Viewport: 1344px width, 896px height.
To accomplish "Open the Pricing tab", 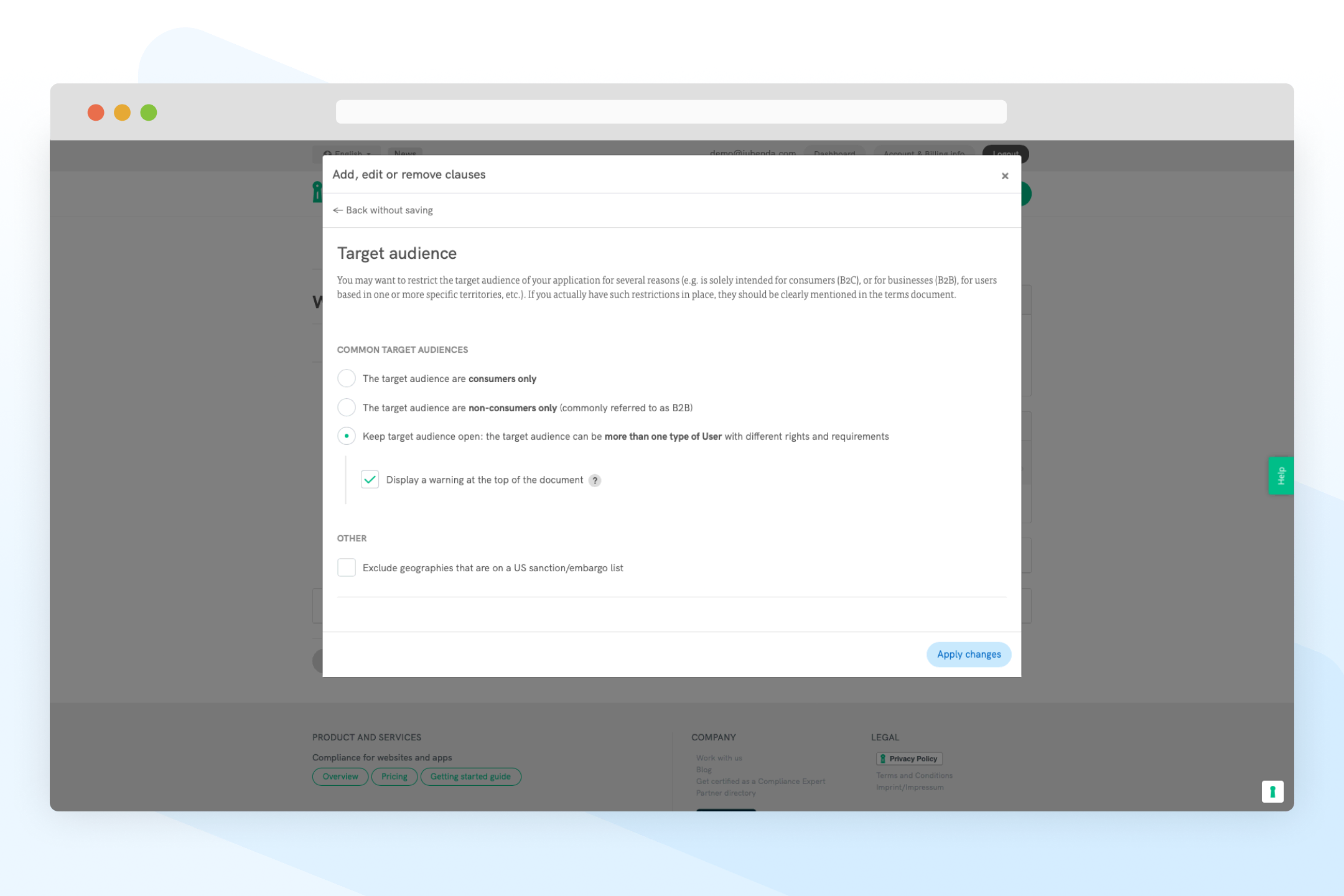I will (x=394, y=776).
